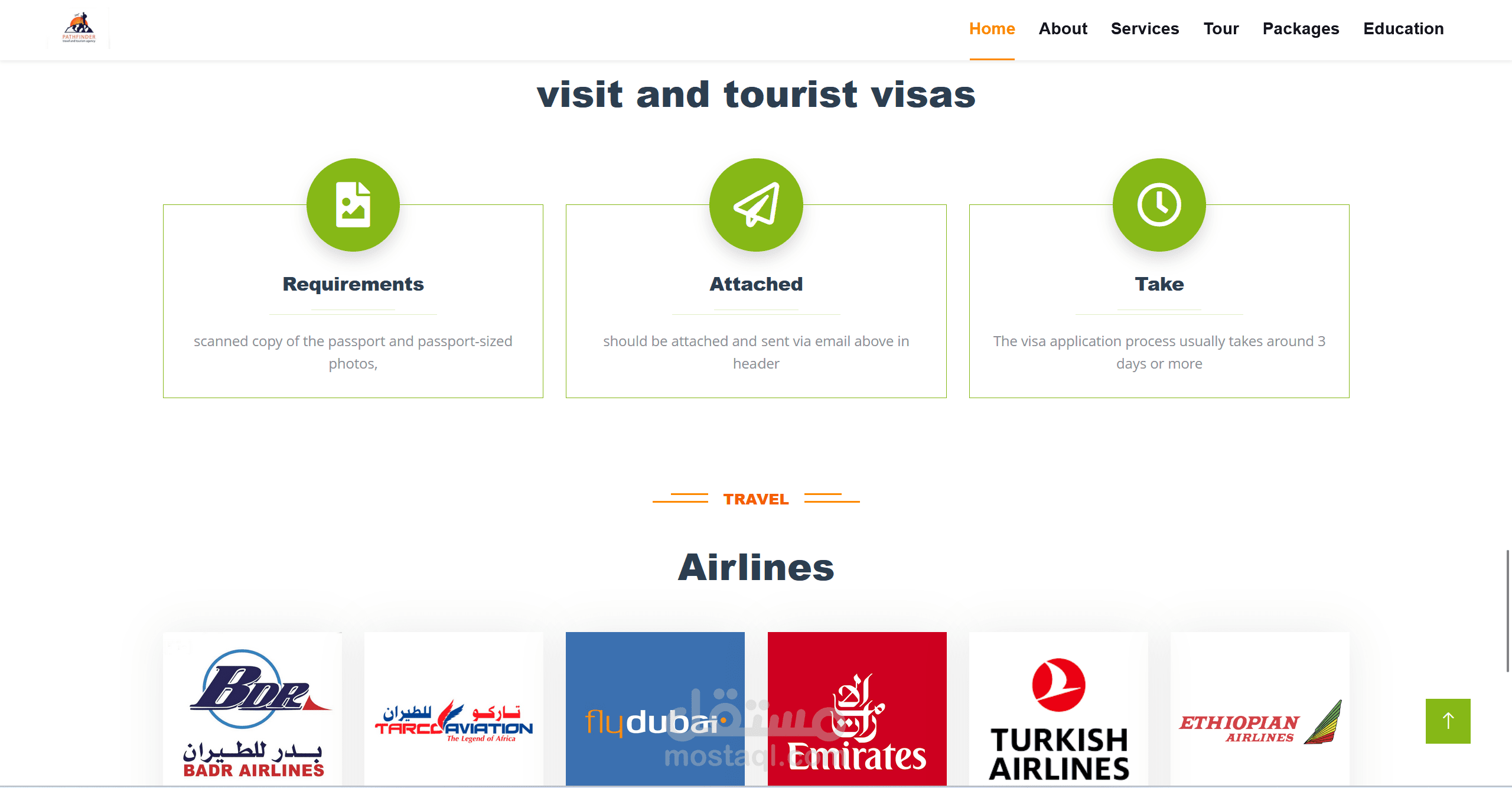
Task: Click the scroll-to-top arrow button
Action: click(1448, 721)
